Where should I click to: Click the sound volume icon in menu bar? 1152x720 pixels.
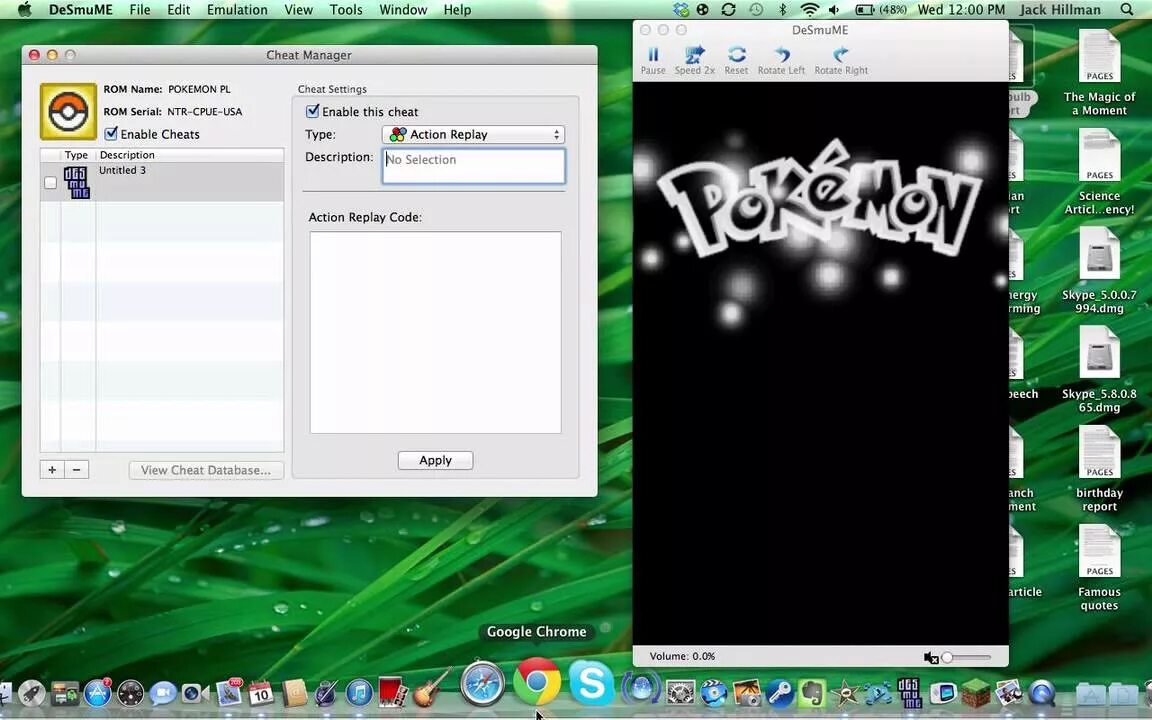tap(834, 10)
